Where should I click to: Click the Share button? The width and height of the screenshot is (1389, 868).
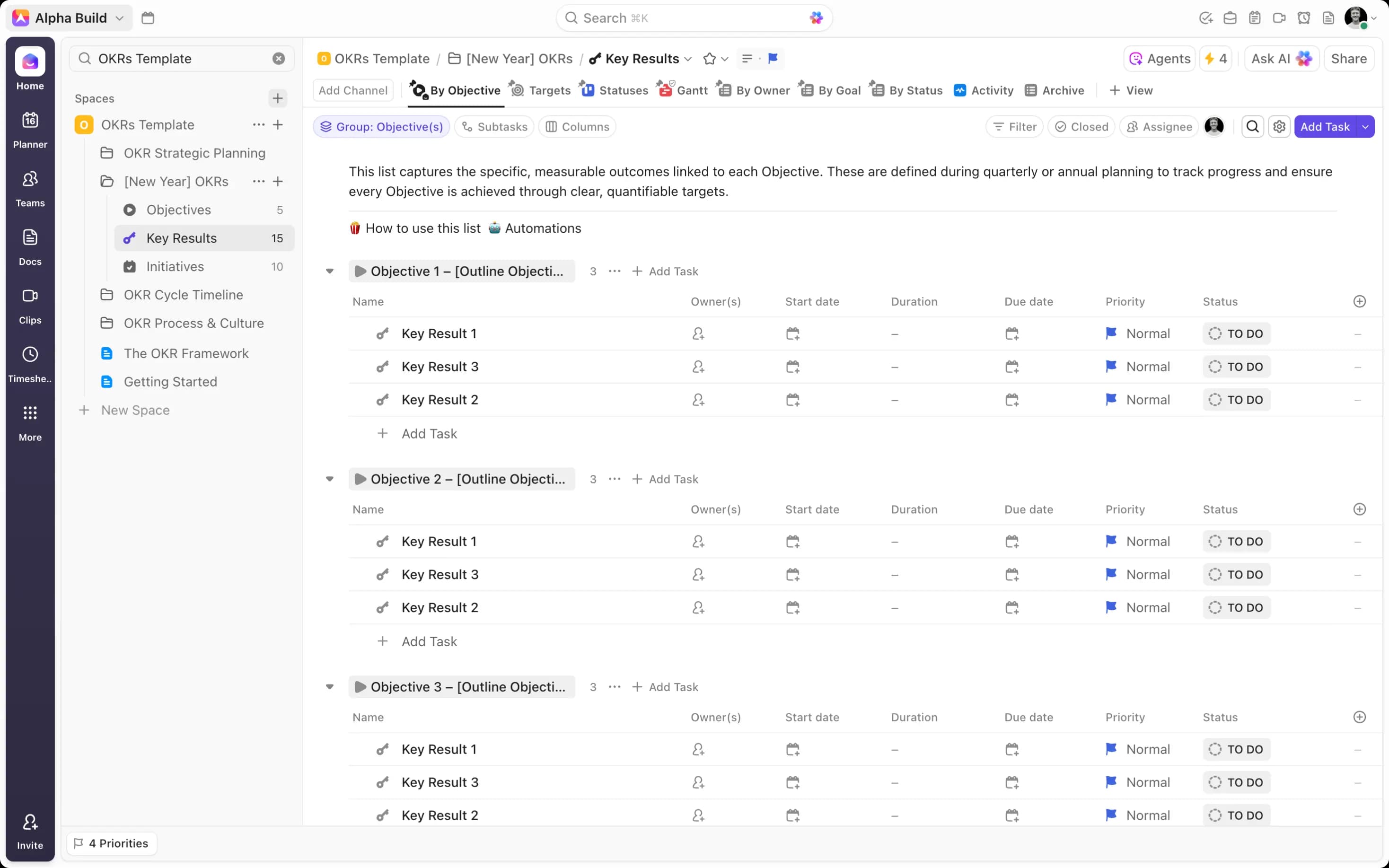pyautogui.click(x=1348, y=59)
